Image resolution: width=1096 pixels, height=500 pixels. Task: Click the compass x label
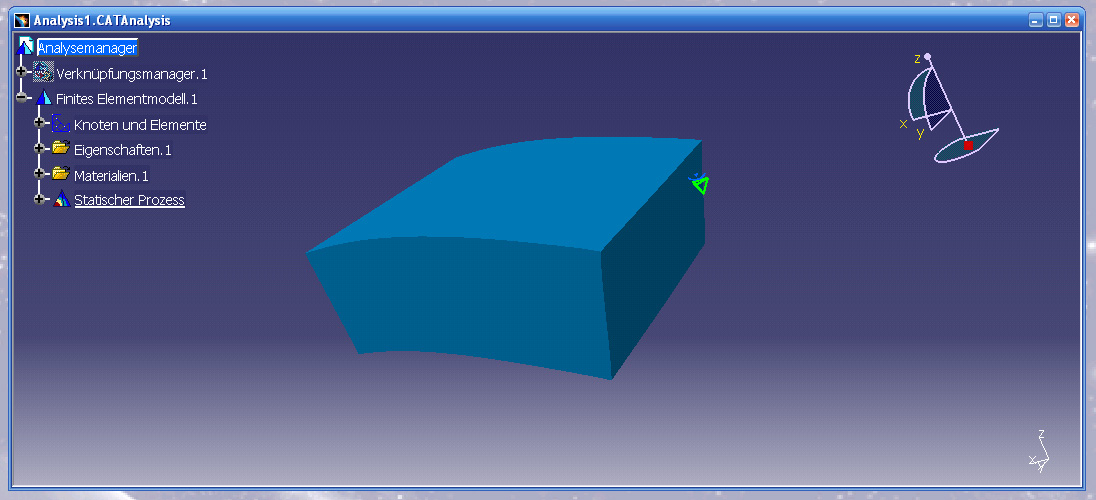pyautogui.click(x=903, y=124)
